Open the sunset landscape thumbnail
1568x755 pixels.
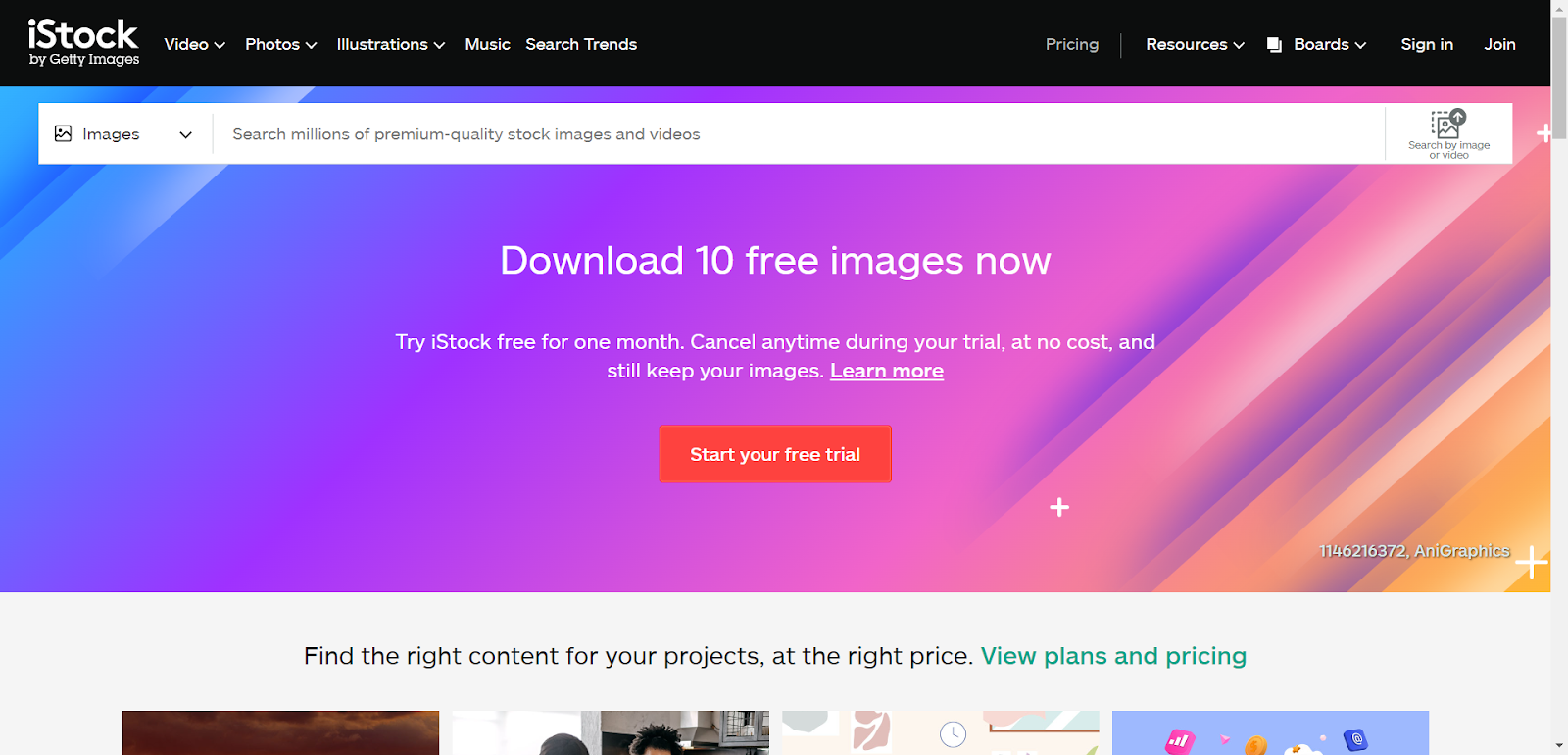click(x=280, y=732)
